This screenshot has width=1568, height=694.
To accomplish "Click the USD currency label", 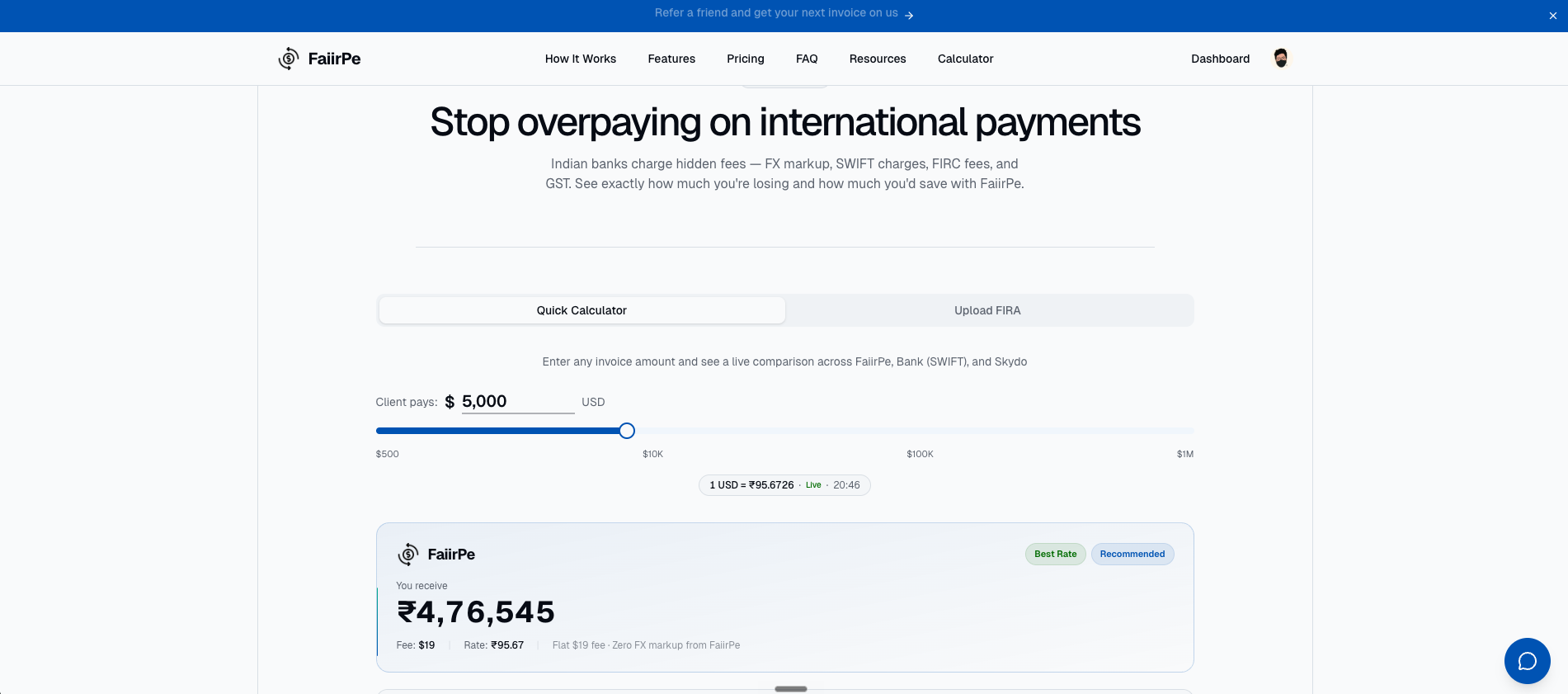I will 593,402.
